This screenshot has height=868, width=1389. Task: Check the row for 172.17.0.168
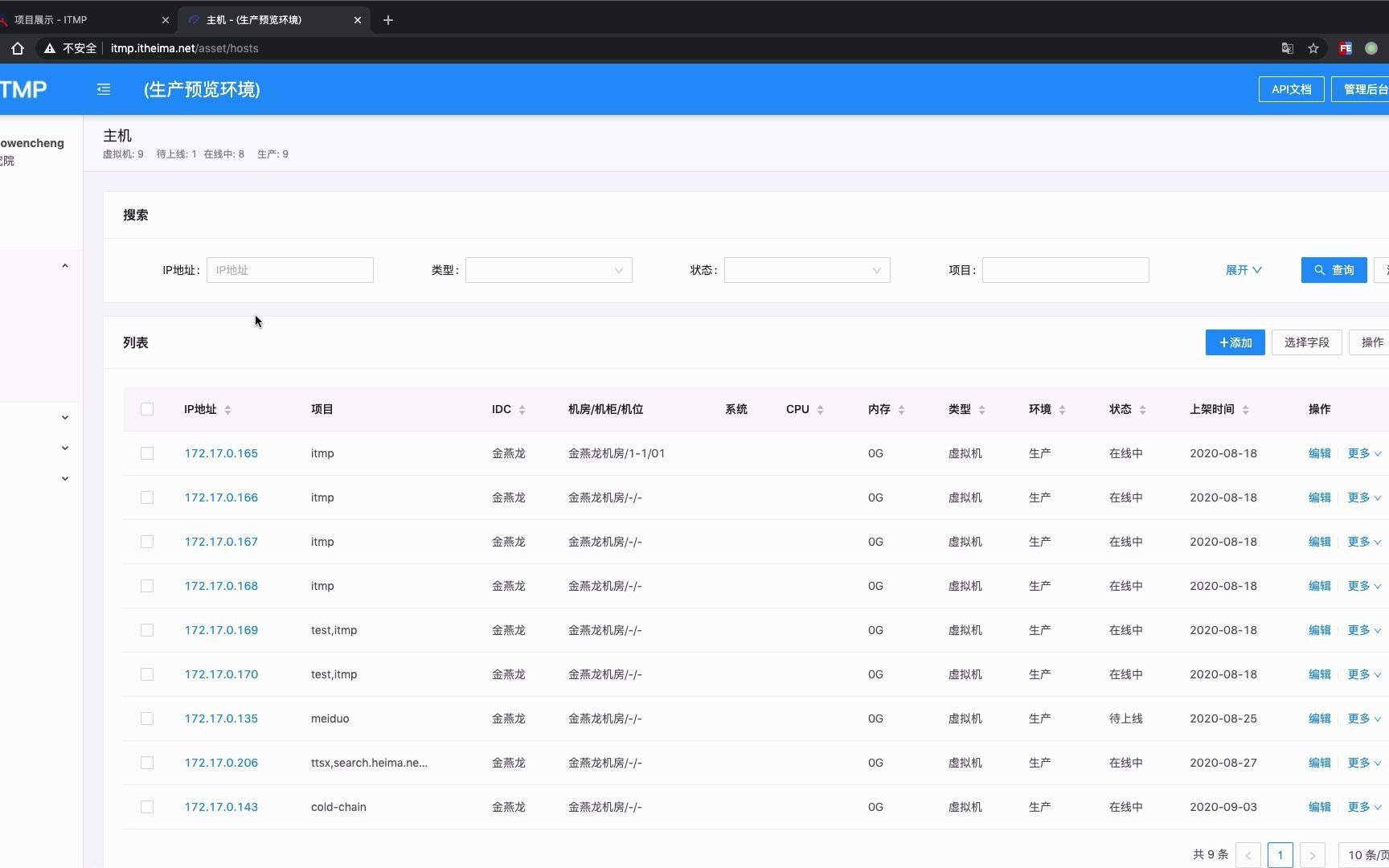coord(147,586)
